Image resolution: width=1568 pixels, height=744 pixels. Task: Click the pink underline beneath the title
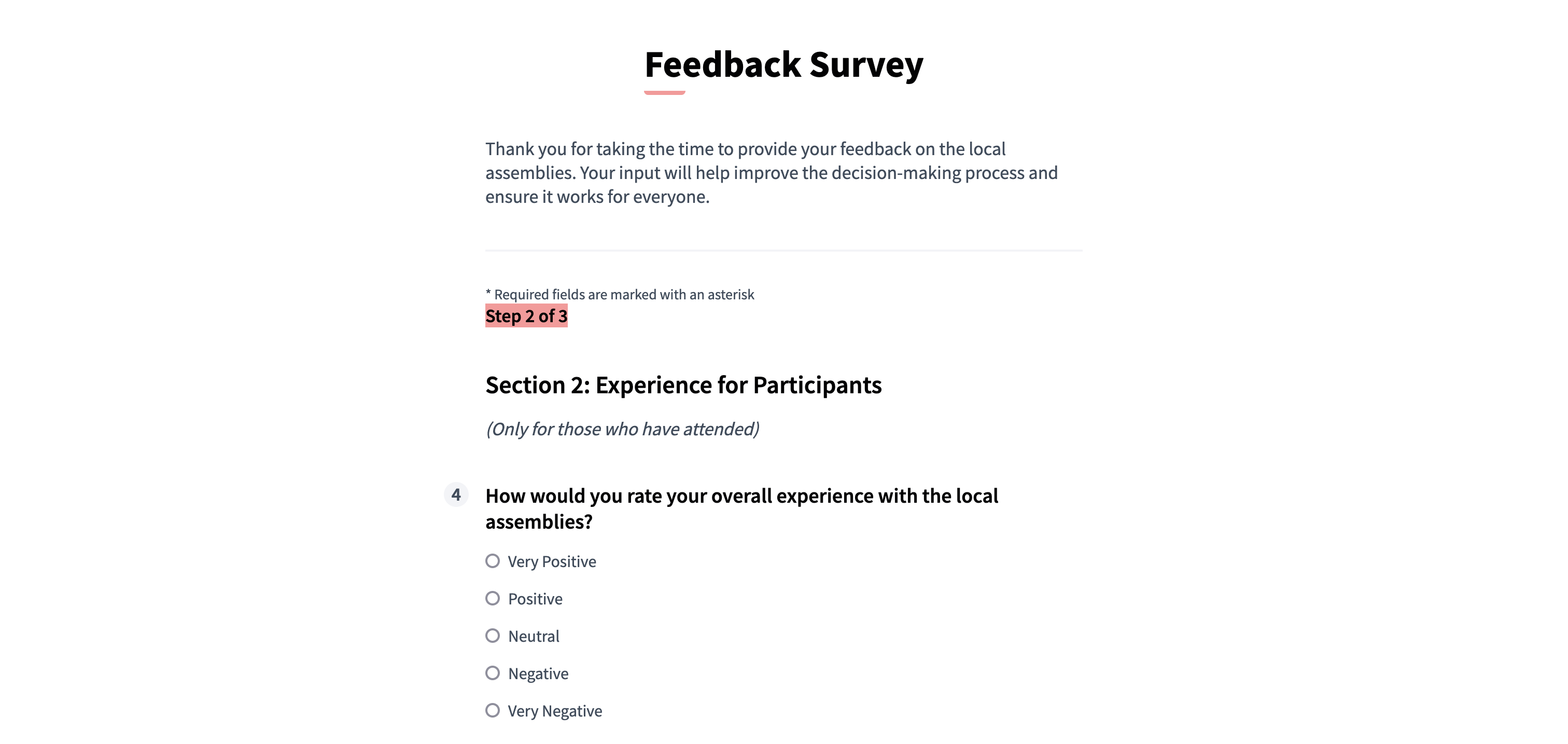coord(664,92)
